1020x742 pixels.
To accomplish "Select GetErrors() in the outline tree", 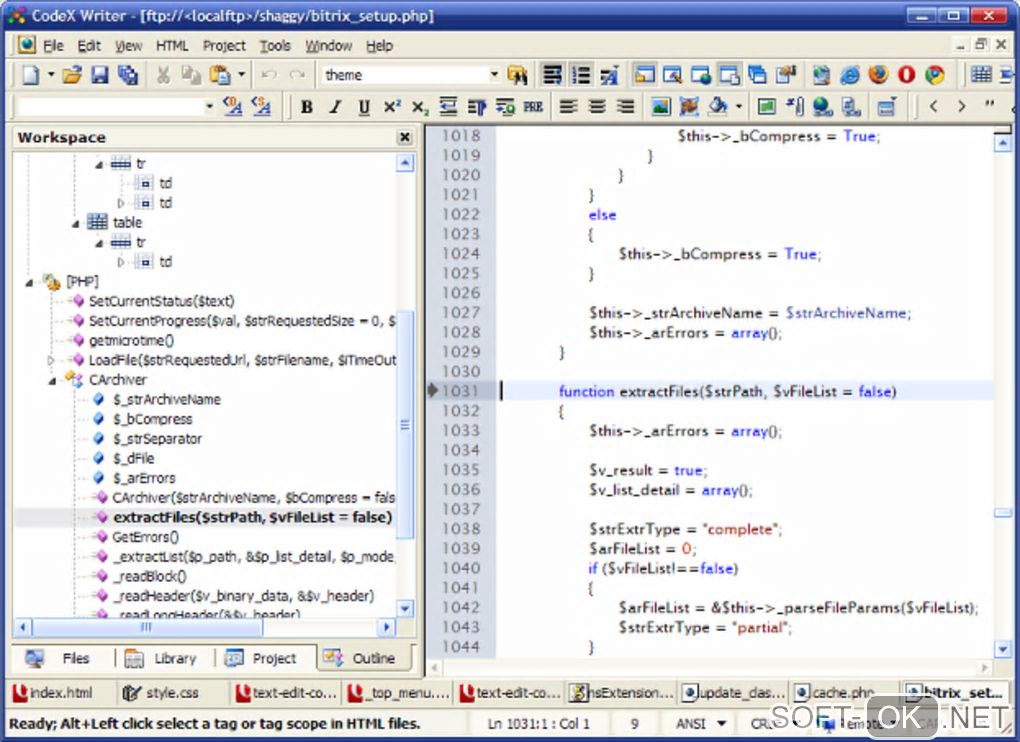I will click(145, 537).
